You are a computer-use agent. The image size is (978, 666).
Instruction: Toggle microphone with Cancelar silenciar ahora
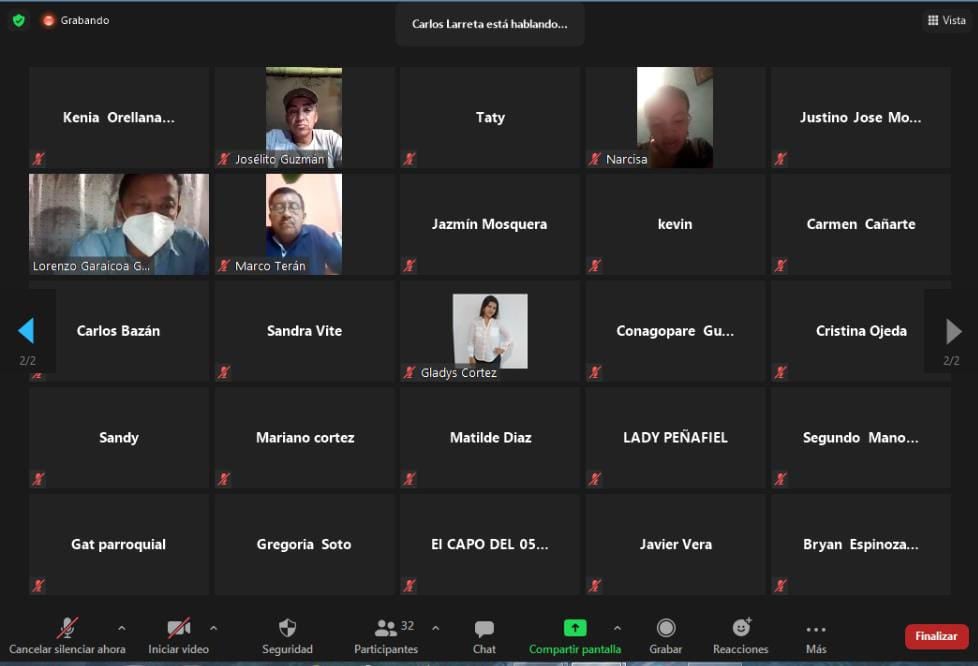tap(67, 628)
